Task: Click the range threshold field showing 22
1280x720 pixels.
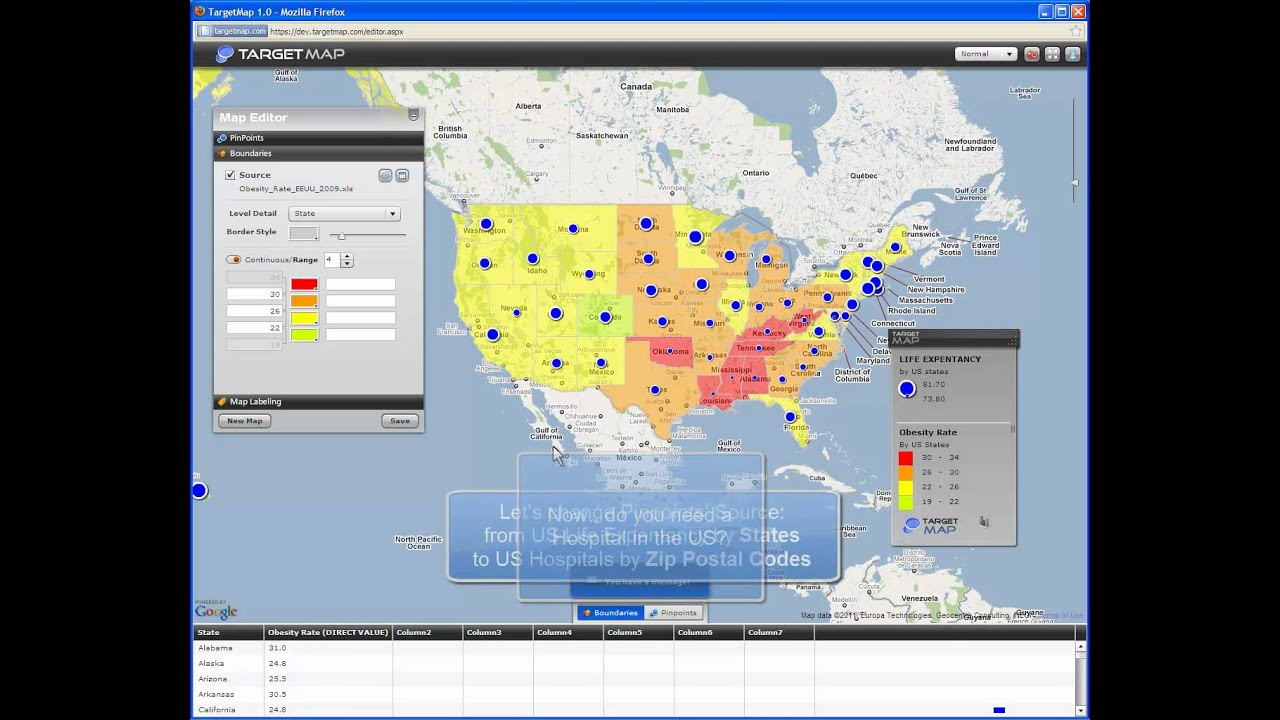Action: [254, 328]
